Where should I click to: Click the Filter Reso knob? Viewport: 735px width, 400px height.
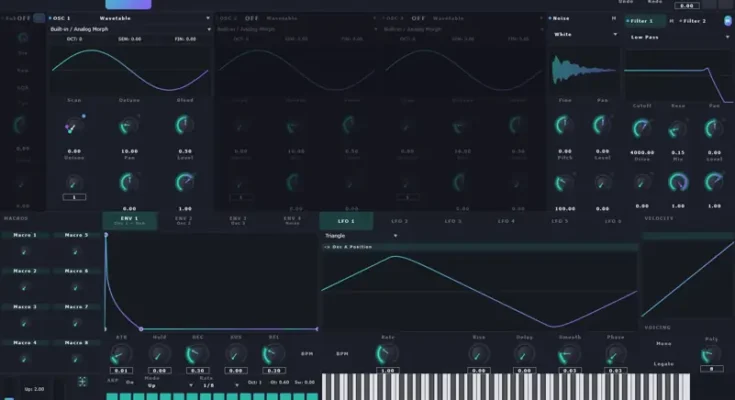677,129
